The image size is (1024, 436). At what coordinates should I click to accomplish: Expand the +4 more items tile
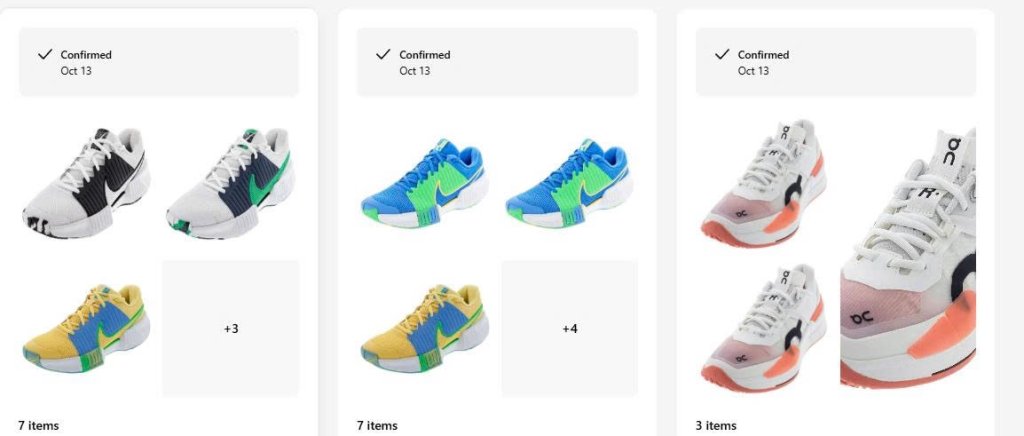(569, 328)
